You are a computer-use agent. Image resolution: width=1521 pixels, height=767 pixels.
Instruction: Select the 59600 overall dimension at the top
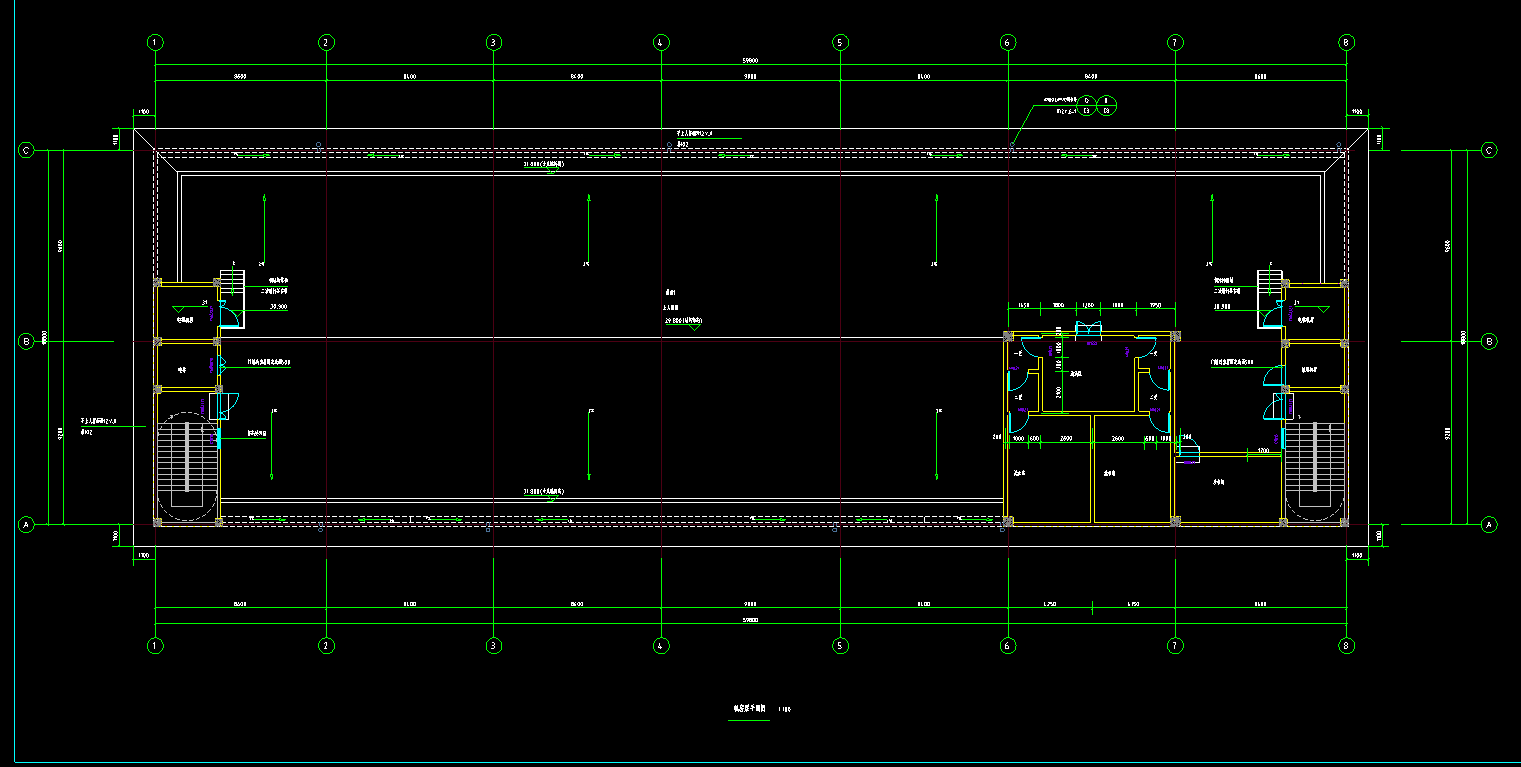(749, 60)
